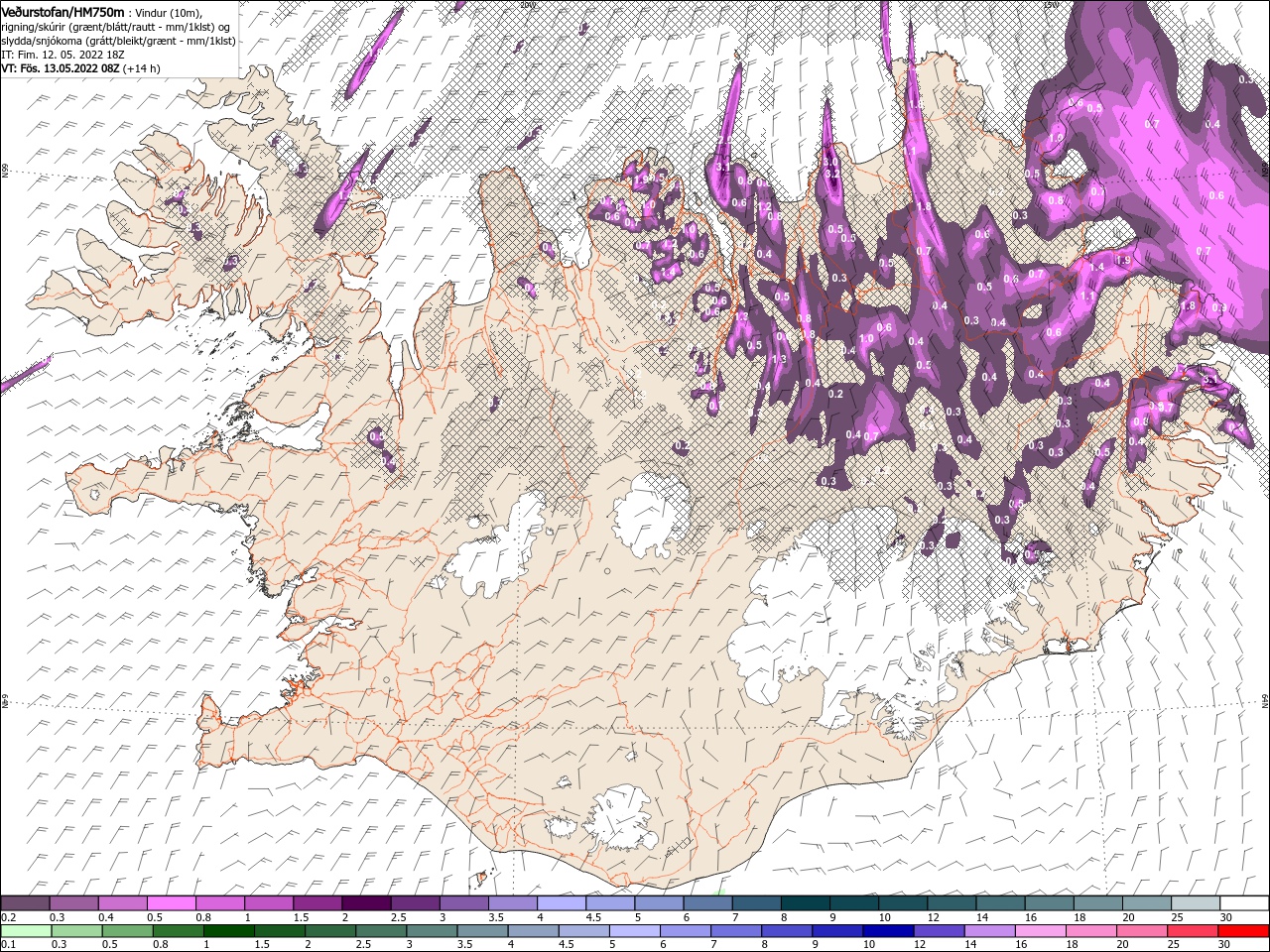The image size is (1270, 952).
Task: Select the '64N' latitude label at right edge
Action: pyautogui.click(x=1265, y=702)
